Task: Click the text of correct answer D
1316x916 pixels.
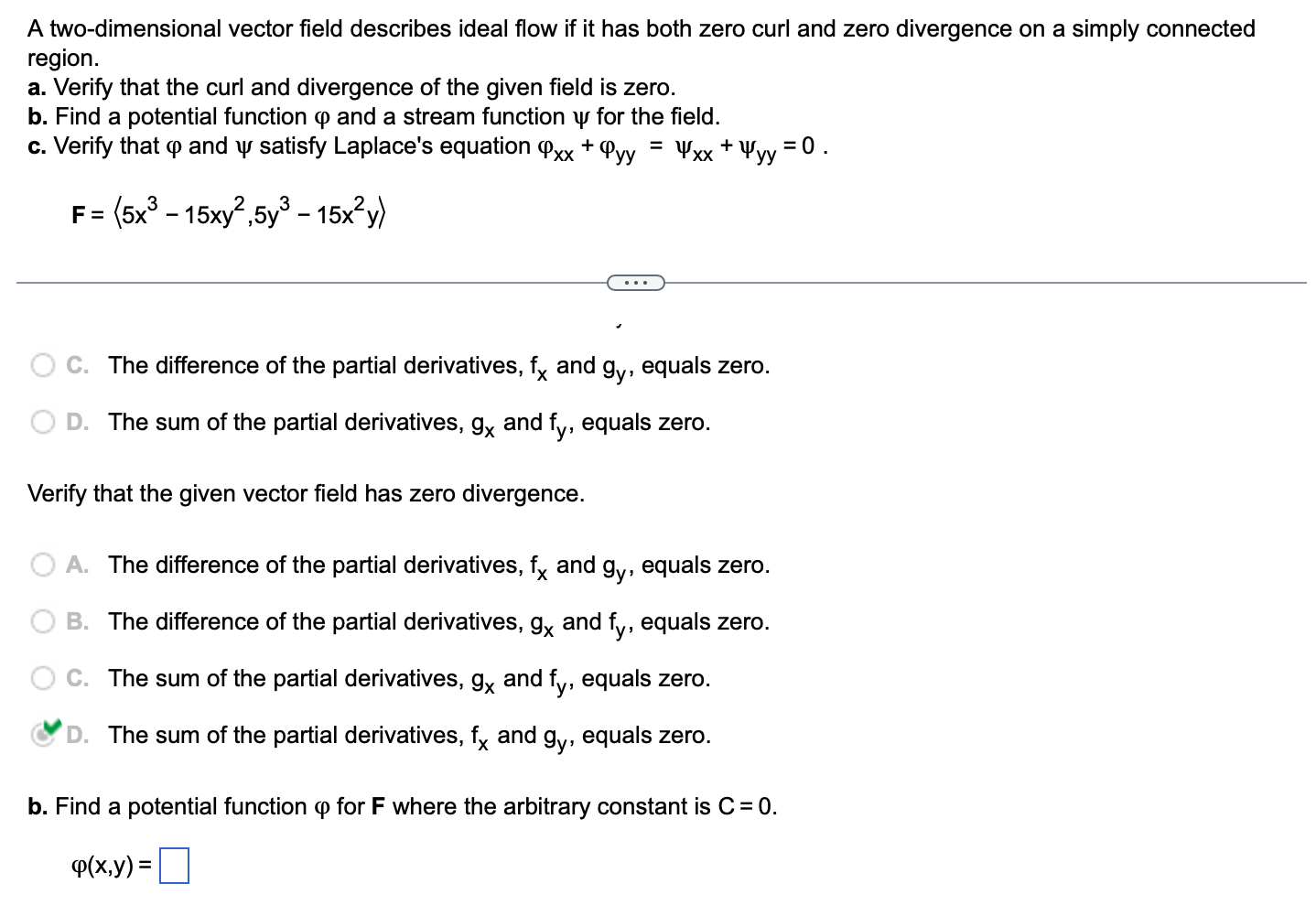Action: coord(407,735)
